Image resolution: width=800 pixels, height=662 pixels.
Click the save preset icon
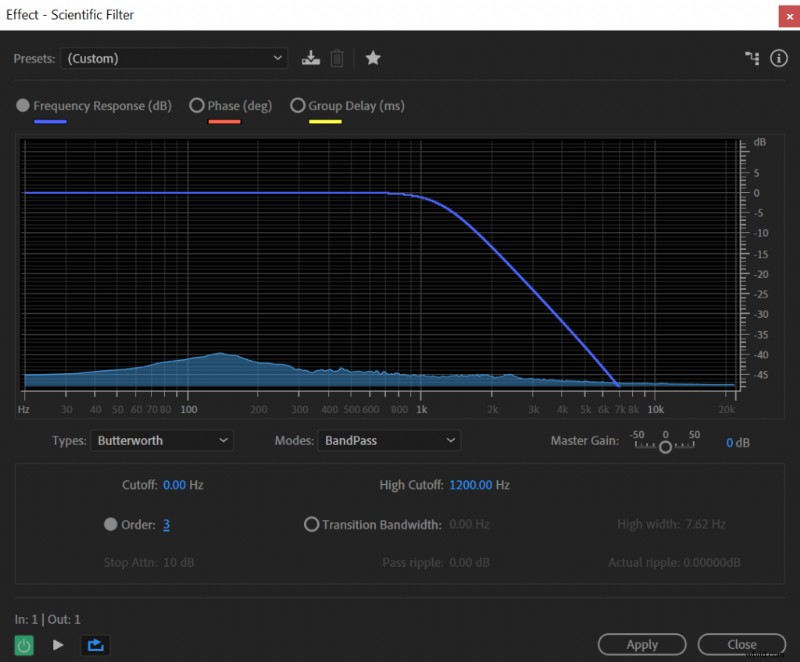[x=310, y=58]
